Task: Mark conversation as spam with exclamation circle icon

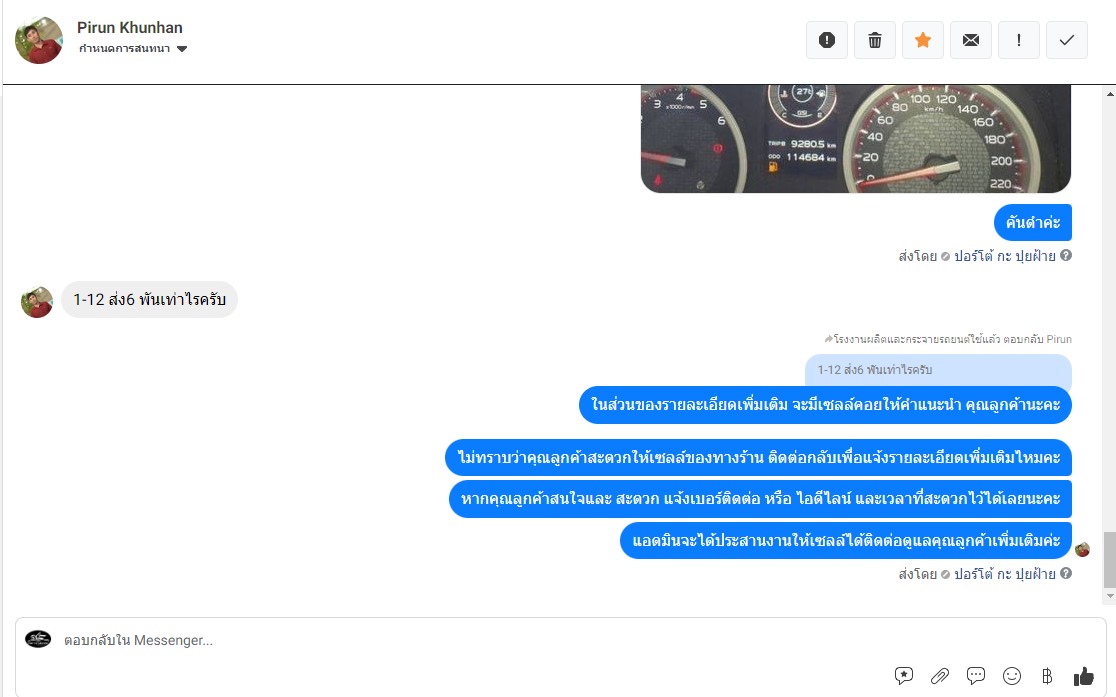Action: click(x=826, y=40)
